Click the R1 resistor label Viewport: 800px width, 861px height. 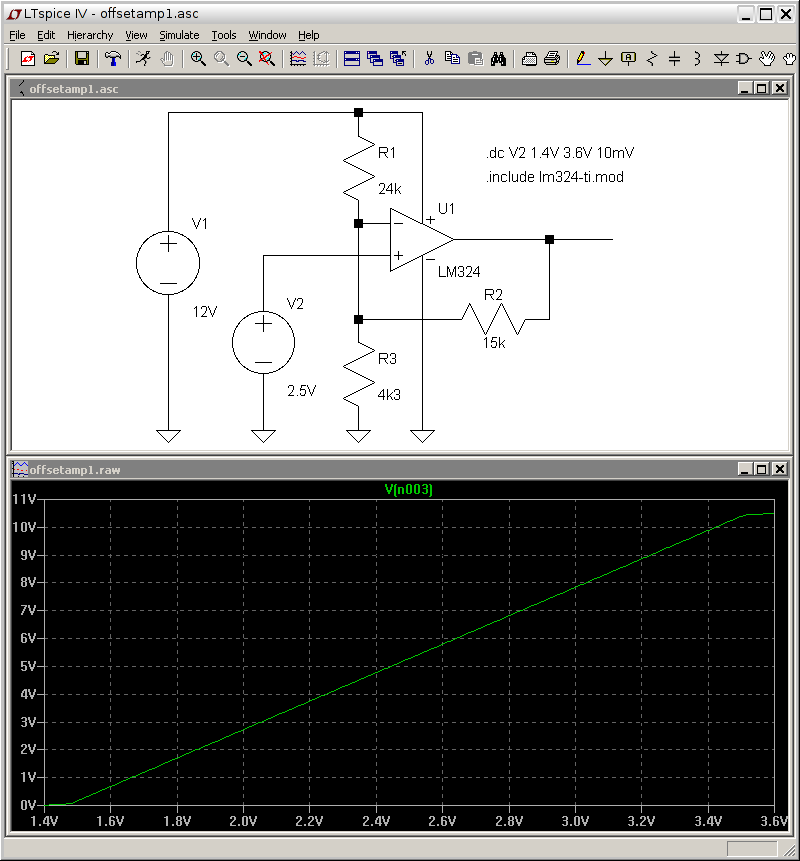pyautogui.click(x=387, y=153)
